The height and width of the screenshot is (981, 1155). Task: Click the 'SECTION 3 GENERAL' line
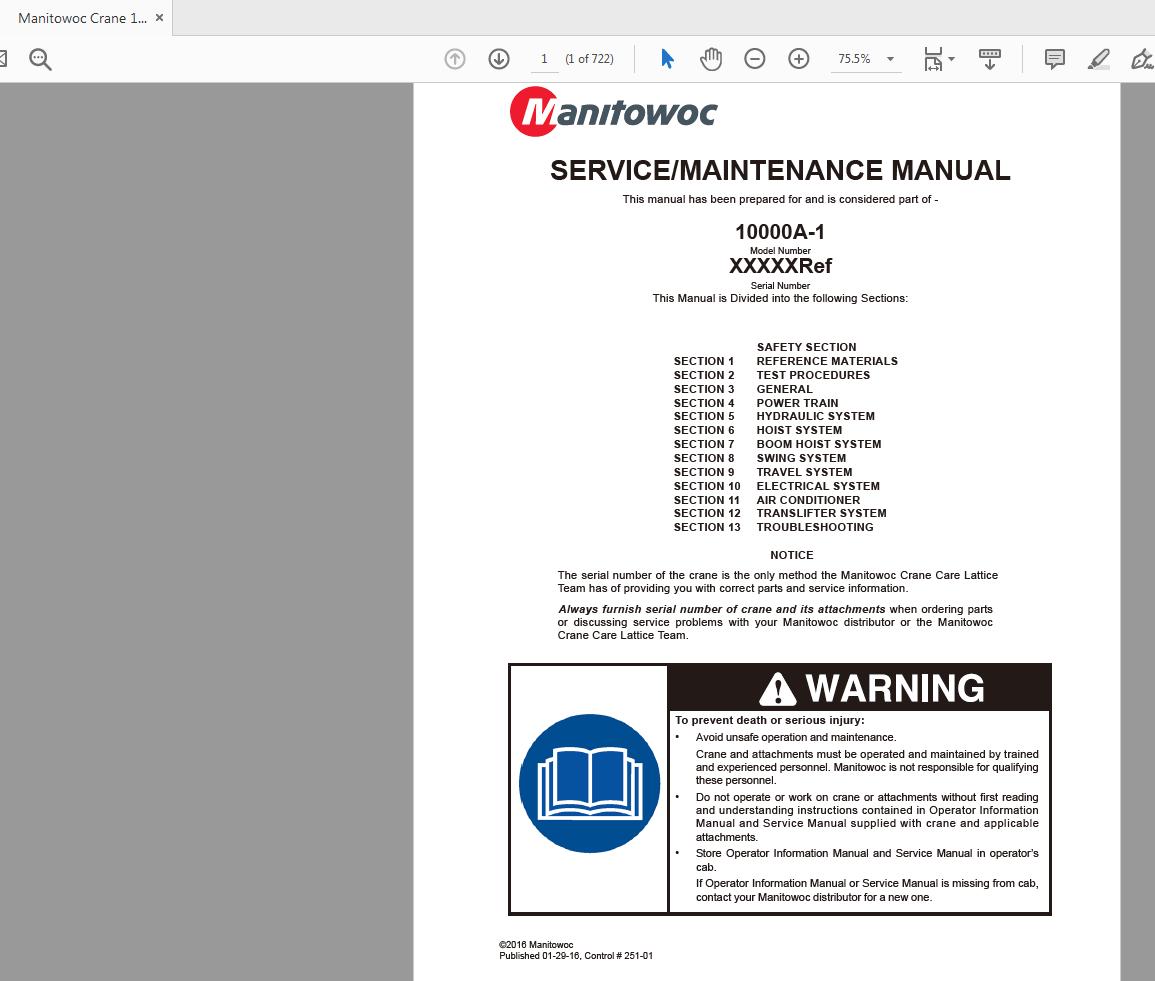743,389
